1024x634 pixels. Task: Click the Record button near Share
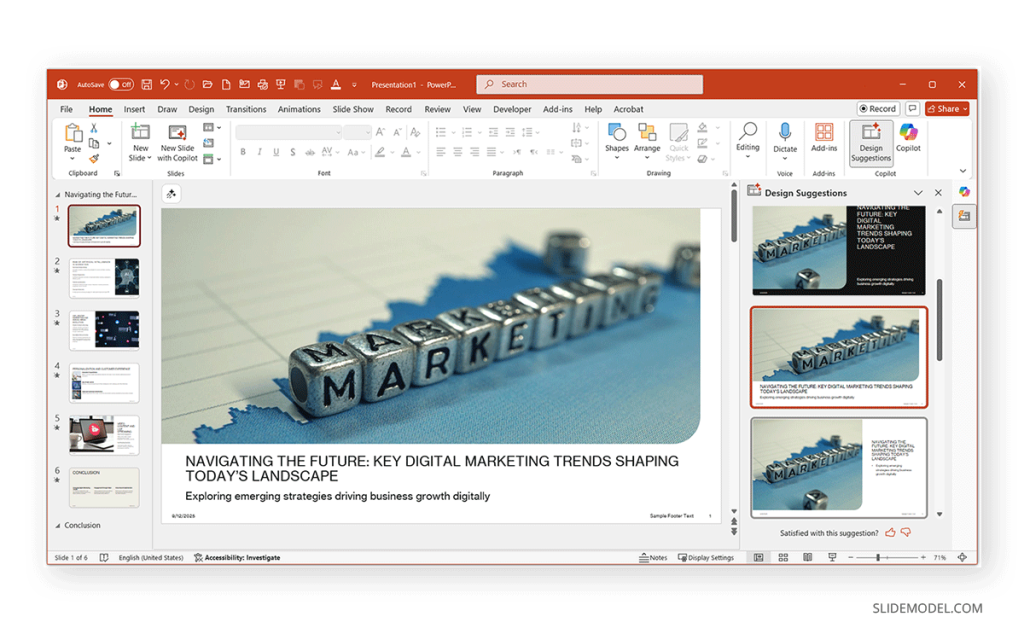[878, 109]
